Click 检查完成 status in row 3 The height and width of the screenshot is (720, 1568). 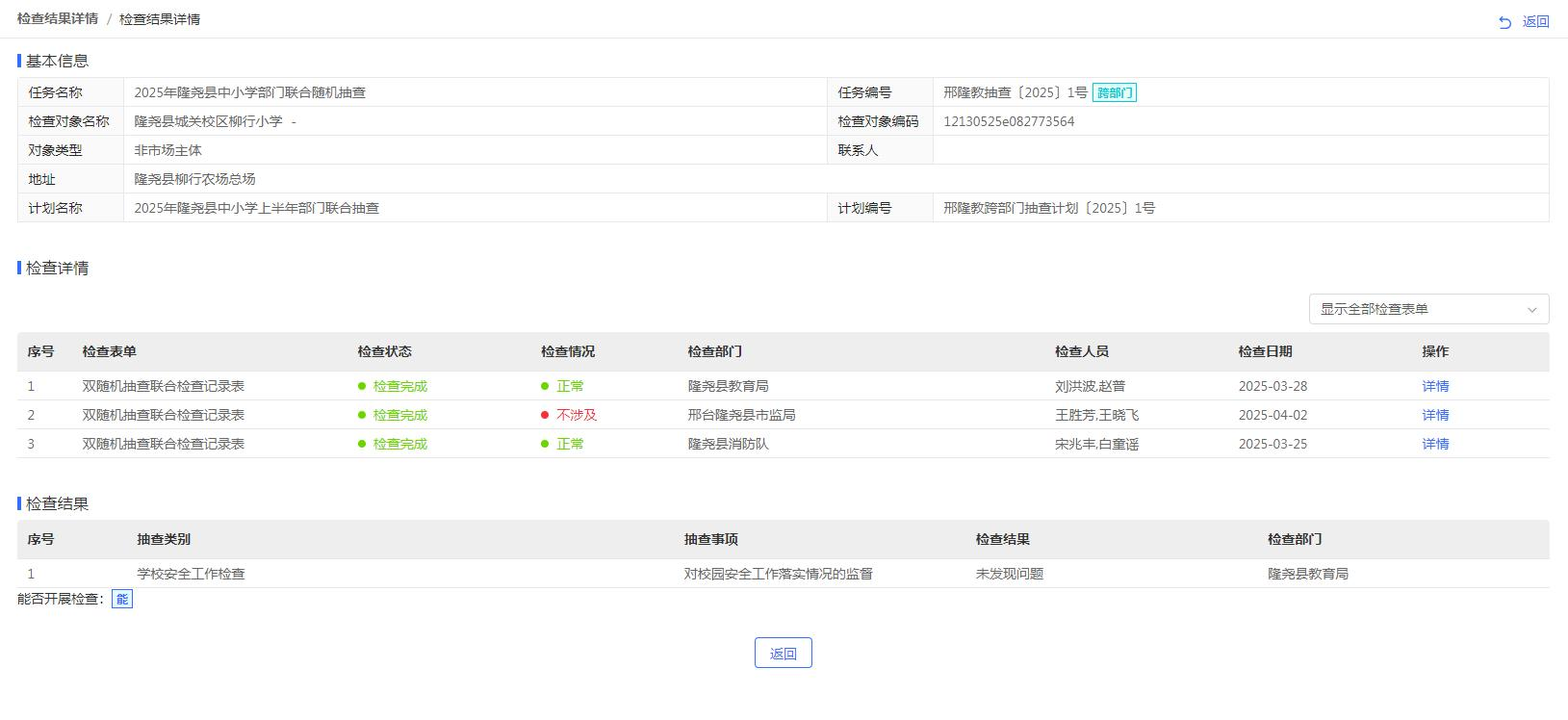[399, 444]
